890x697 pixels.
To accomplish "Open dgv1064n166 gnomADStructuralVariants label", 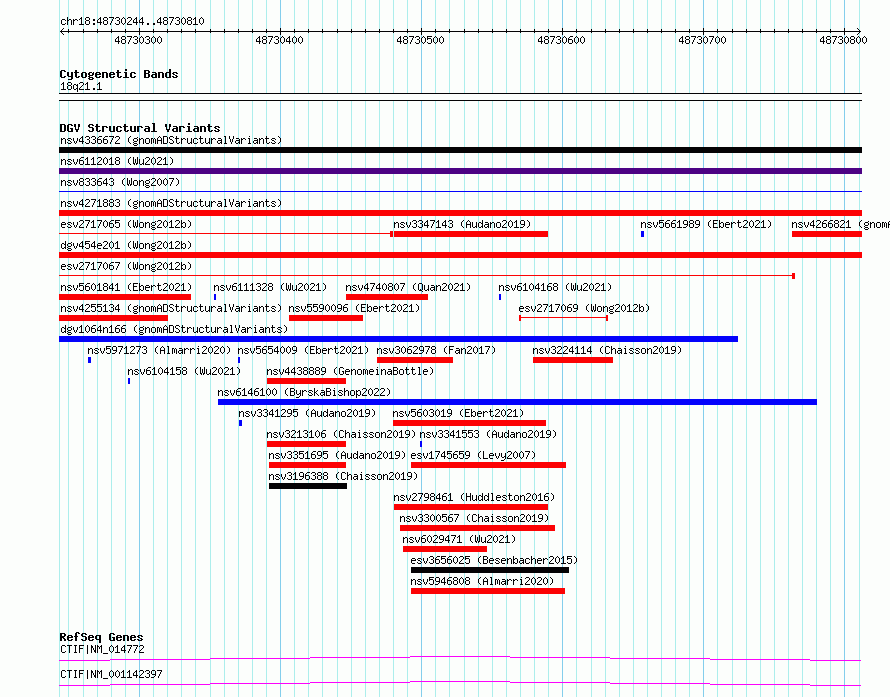I will point(174,329).
